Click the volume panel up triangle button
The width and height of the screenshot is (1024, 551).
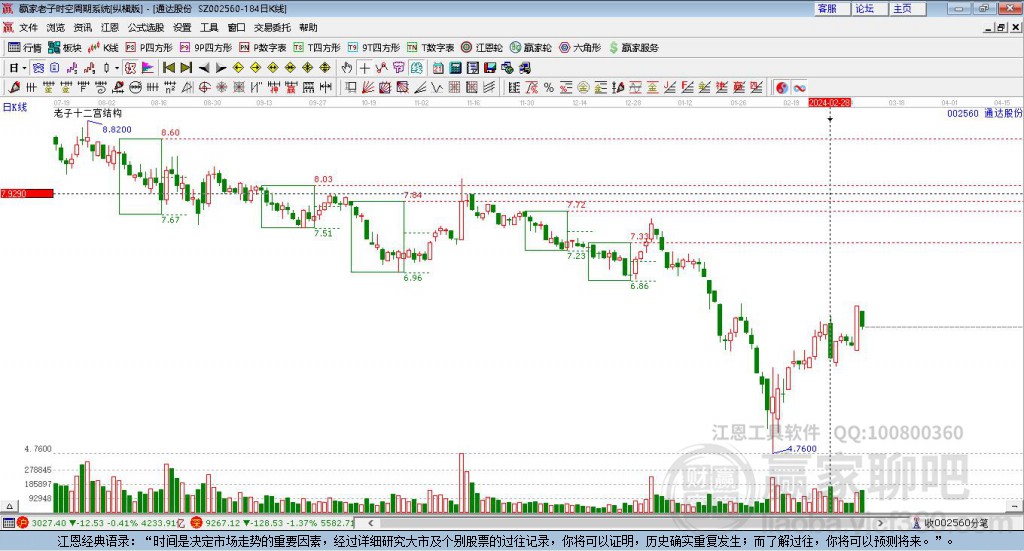(x=9, y=506)
